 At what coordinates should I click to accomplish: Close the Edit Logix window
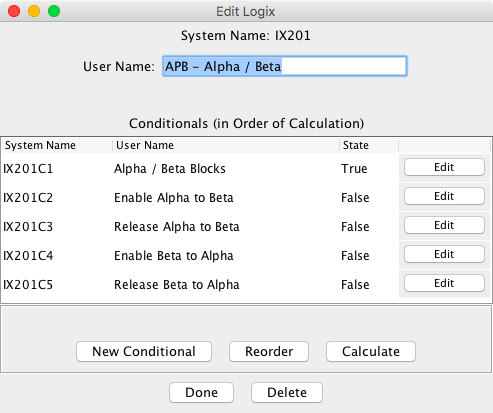14,11
